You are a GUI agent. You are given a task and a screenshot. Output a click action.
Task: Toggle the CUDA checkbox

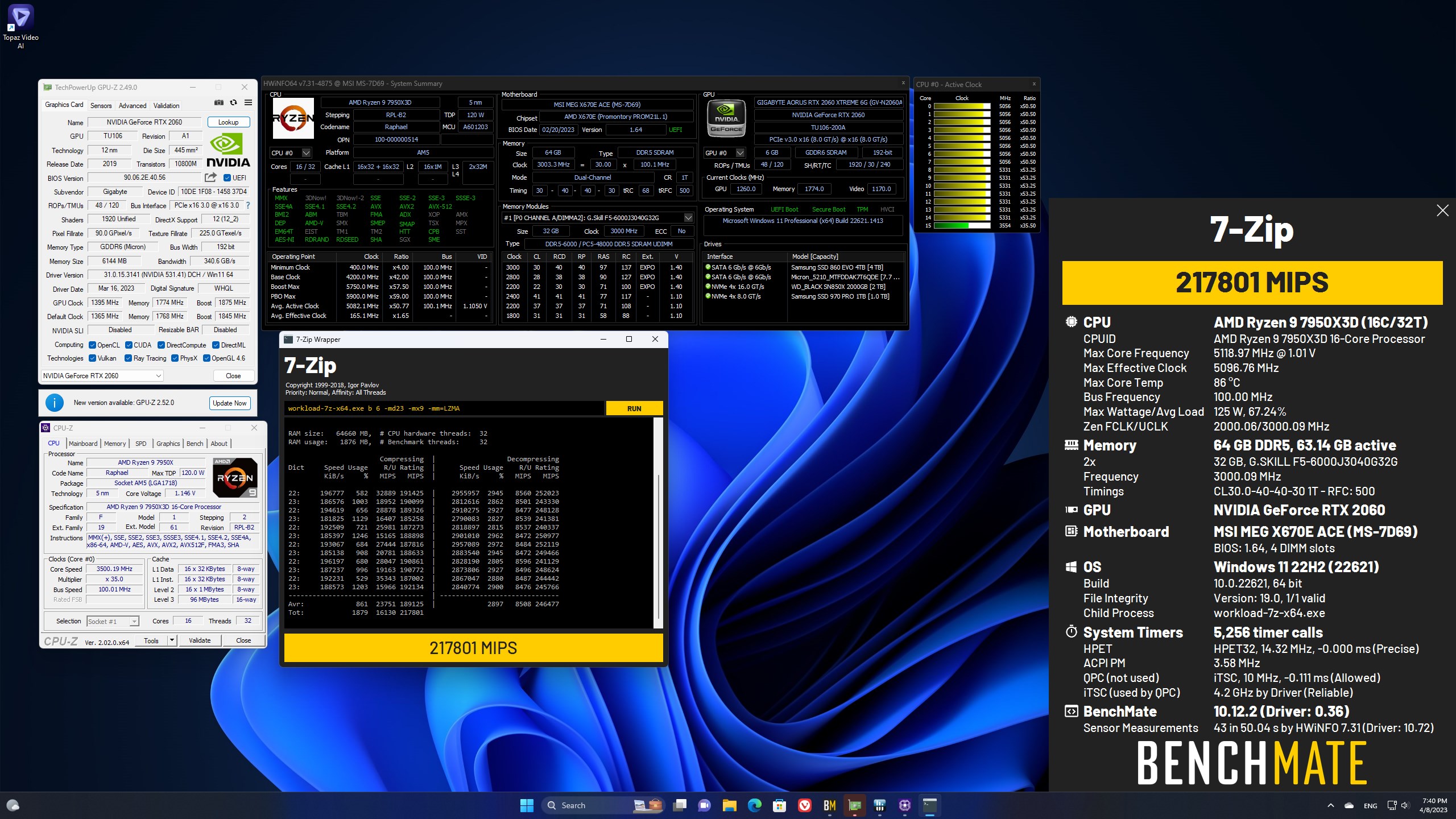click(x=129, y=345)
